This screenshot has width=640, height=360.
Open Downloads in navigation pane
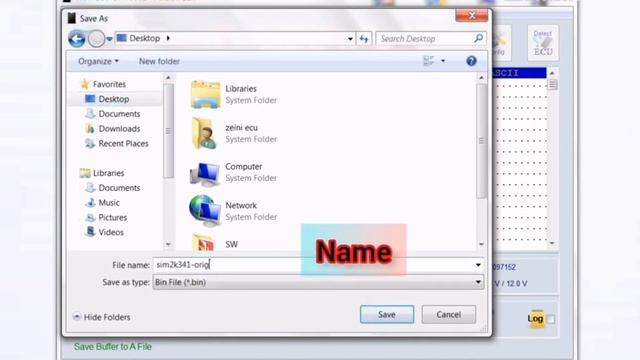coord(119,129)
